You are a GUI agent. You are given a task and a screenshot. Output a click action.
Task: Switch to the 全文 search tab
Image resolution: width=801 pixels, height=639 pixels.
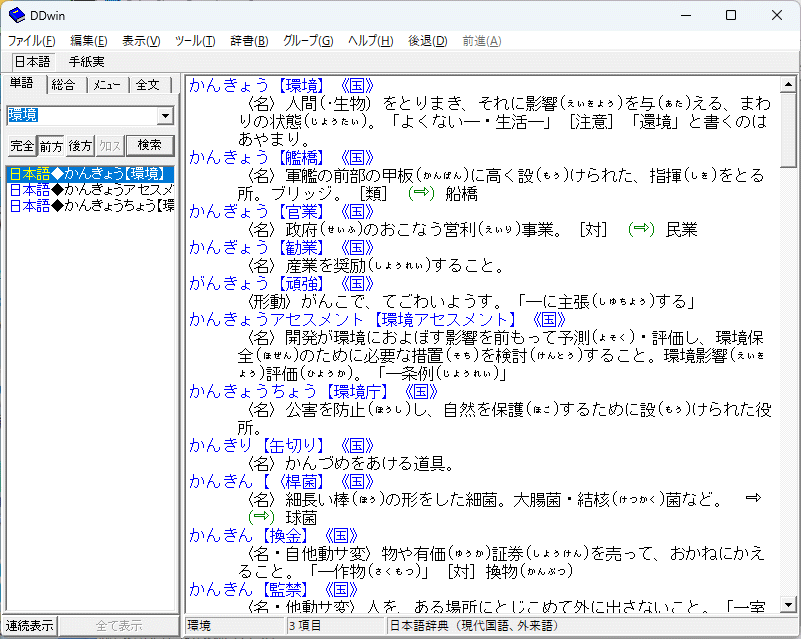(x=148, y=85)
